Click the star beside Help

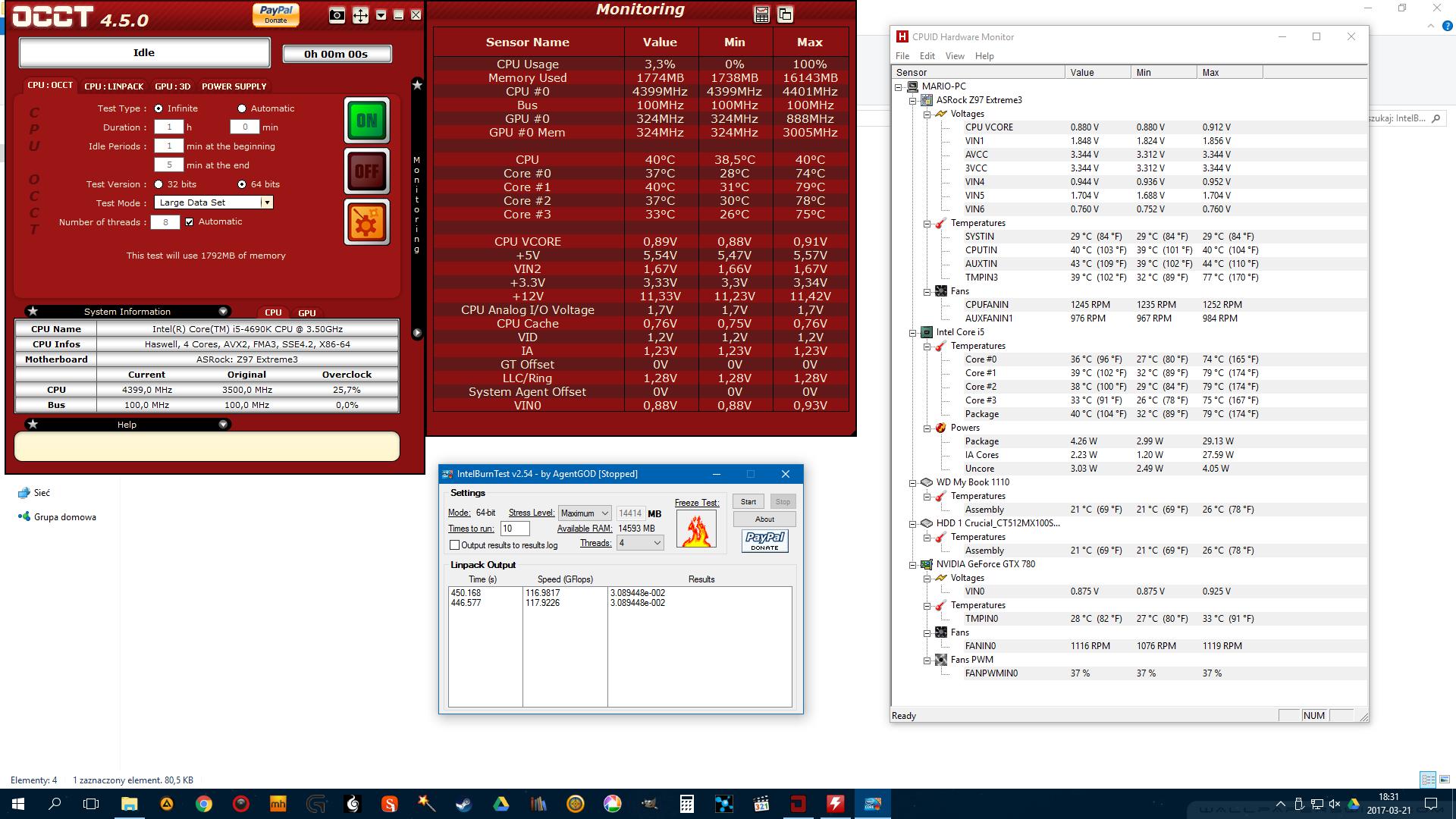coord(33,425)
